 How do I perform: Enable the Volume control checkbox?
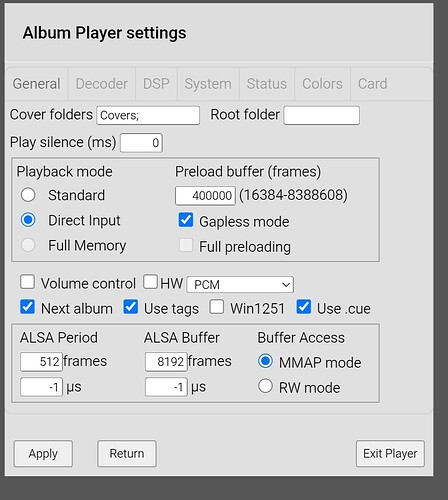27,282
